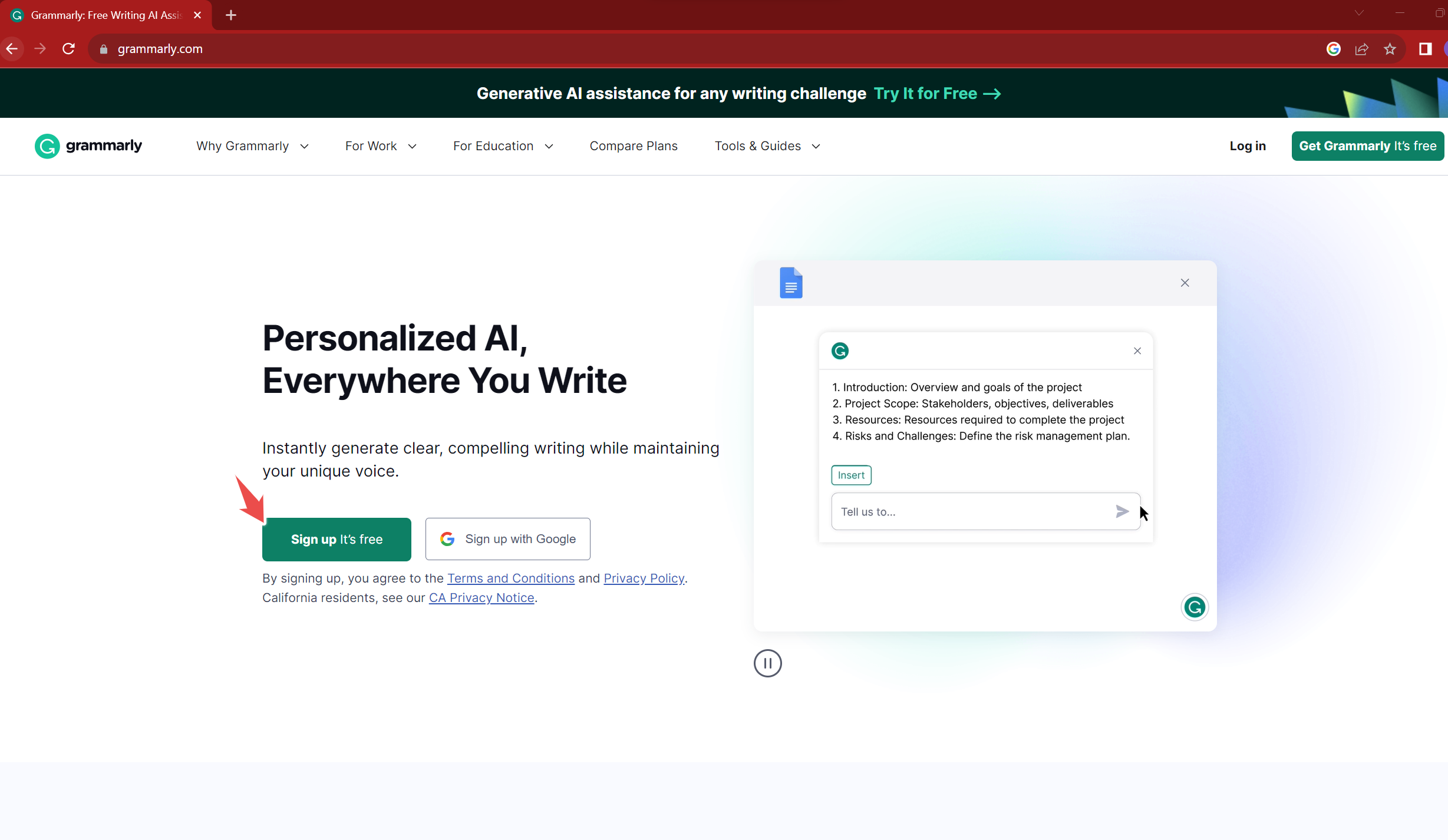Click the lock icon in address bar
The height and width of the screenshot is (840, 1448).
104,49
